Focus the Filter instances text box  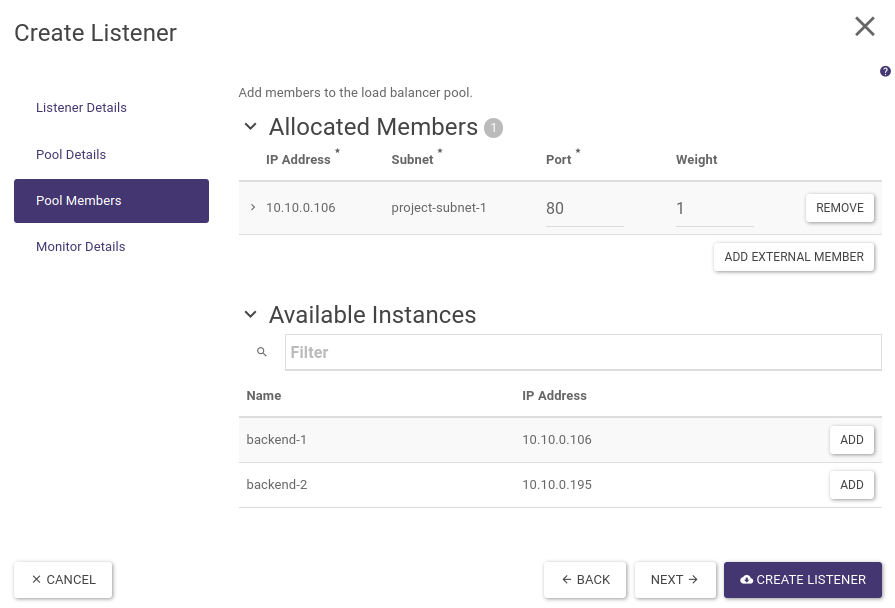pos(583,352)
